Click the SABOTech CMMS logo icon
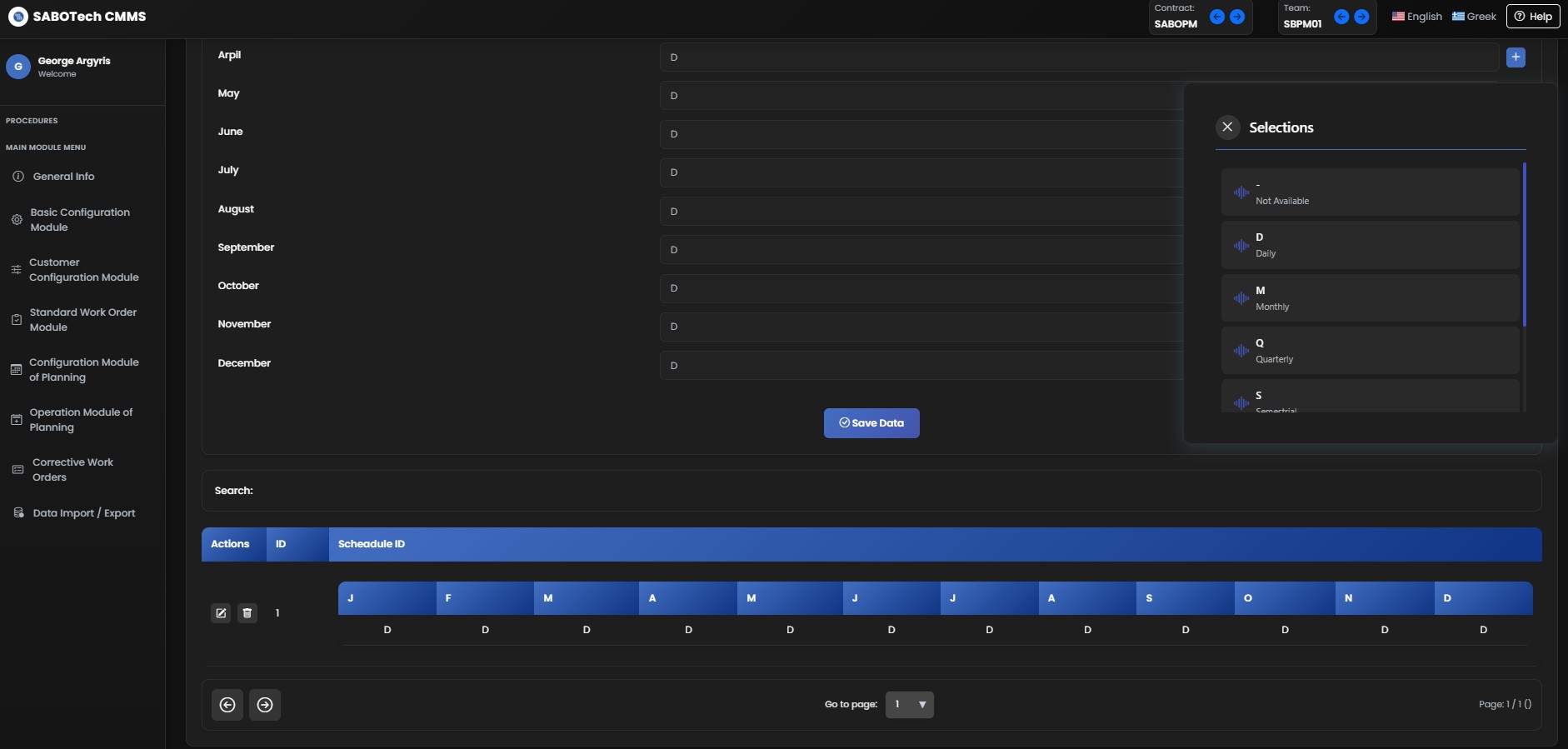This screenshot has height=749, width=1568. click(17, 16)
